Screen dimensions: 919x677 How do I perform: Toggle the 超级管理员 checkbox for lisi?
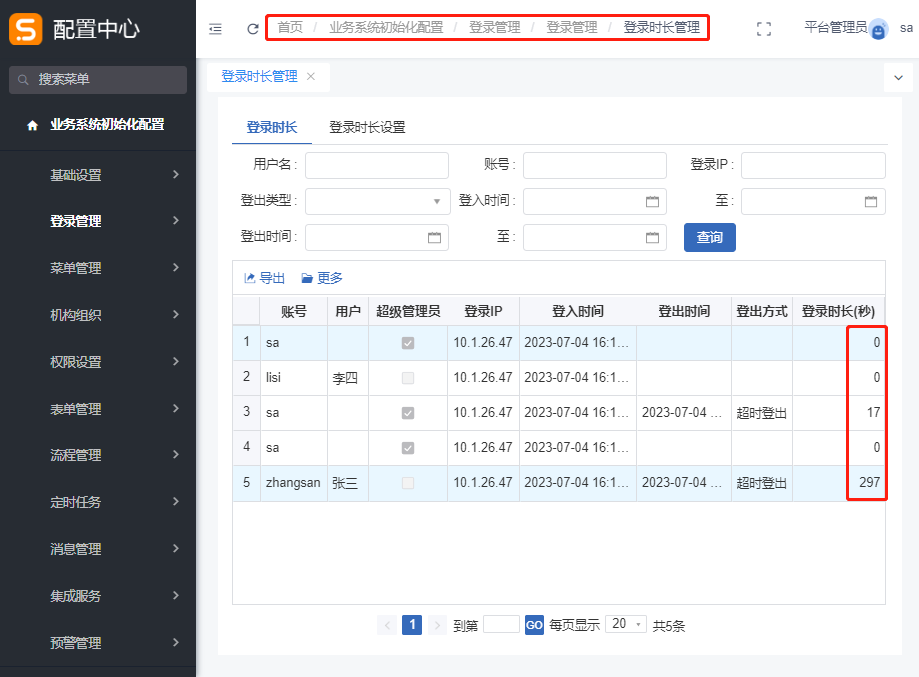[x=407, y=378]
